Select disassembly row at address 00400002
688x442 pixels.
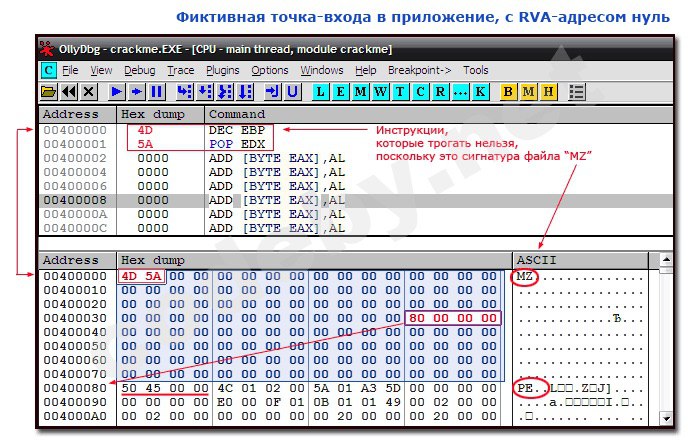356,158
